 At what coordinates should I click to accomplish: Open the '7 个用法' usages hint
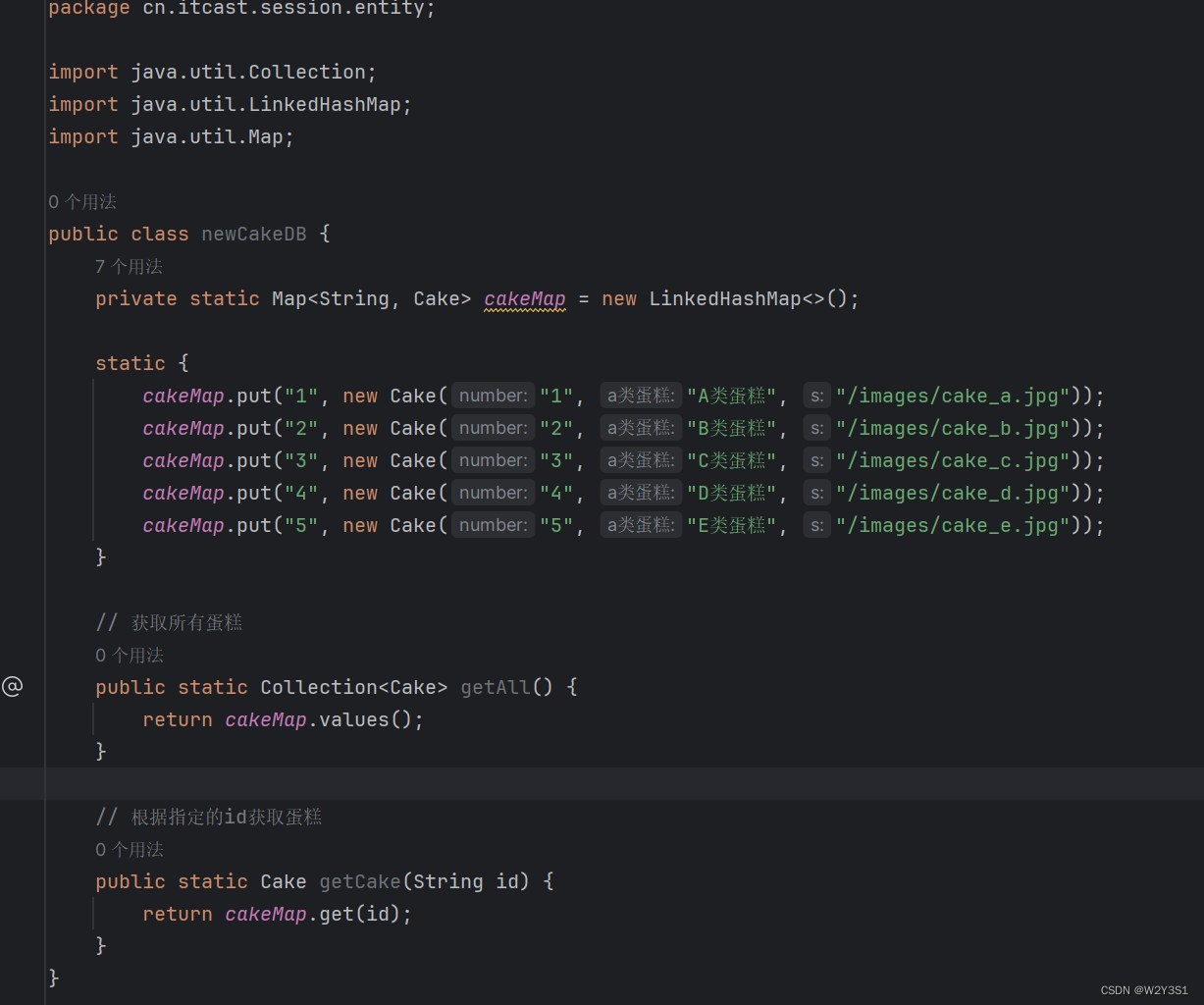pyautogui.click(x=129, y=267)
